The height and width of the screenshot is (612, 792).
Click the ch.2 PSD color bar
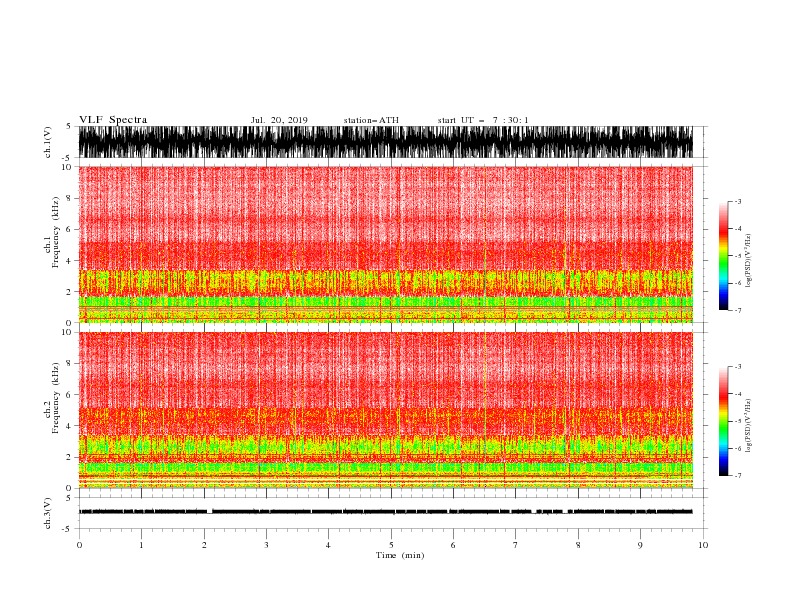coord(723,421)
